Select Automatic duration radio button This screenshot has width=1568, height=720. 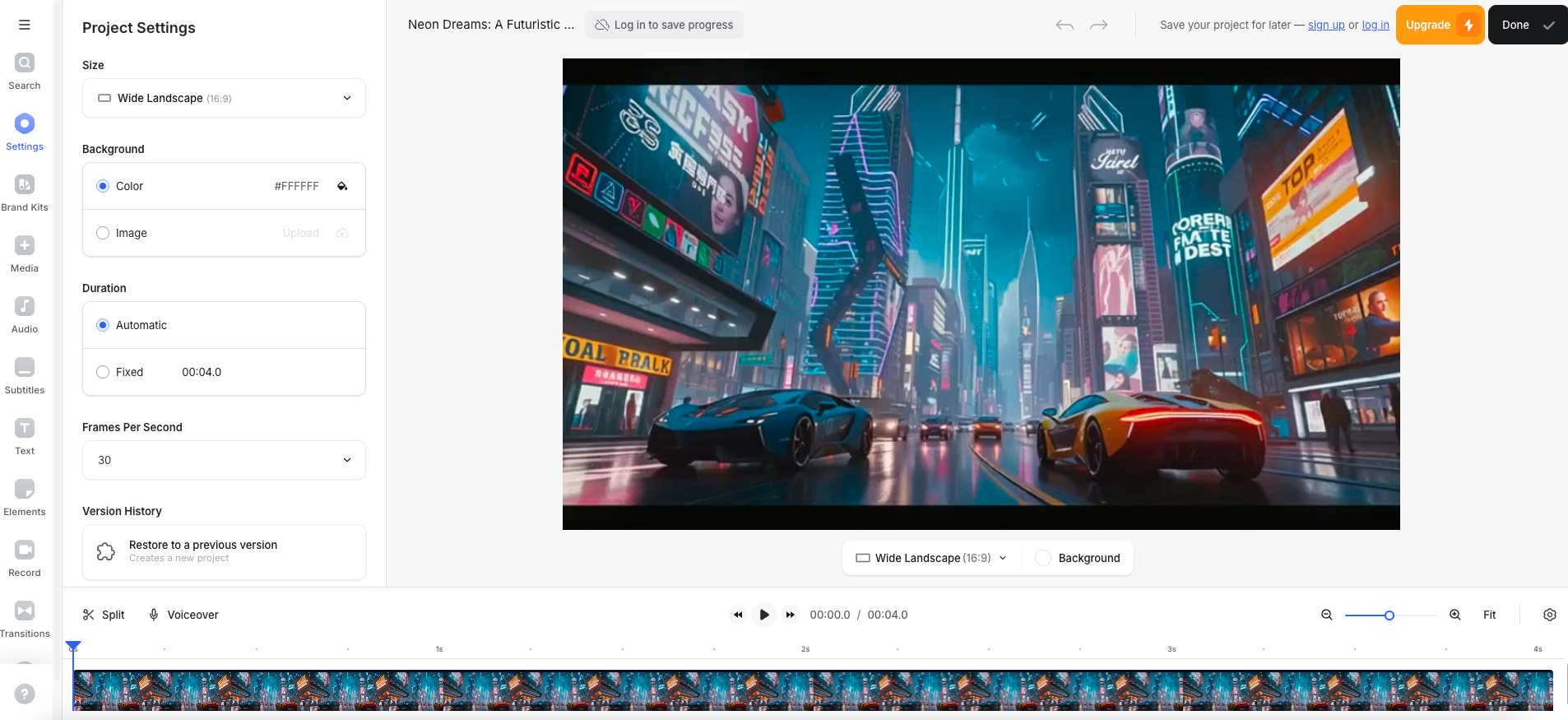pos(103,325)
